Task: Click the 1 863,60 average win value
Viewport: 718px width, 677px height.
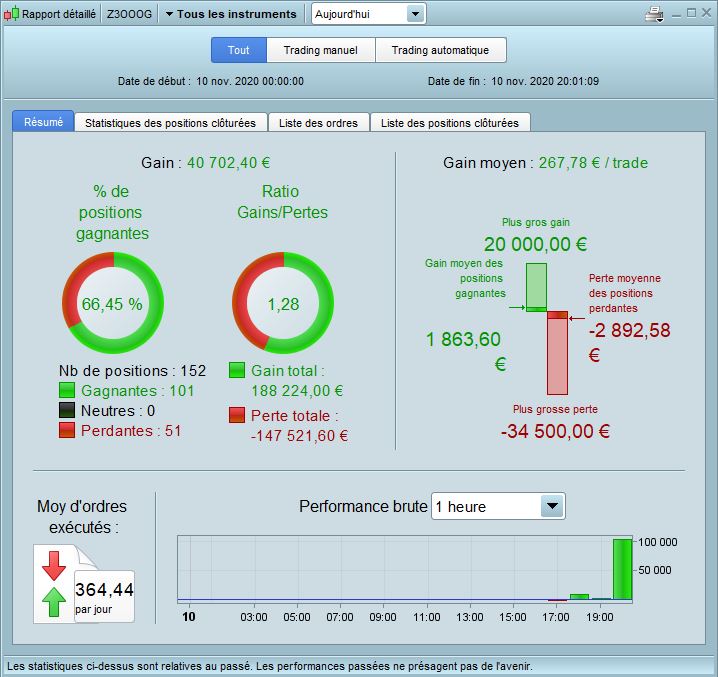Action: tap(463, 339)
